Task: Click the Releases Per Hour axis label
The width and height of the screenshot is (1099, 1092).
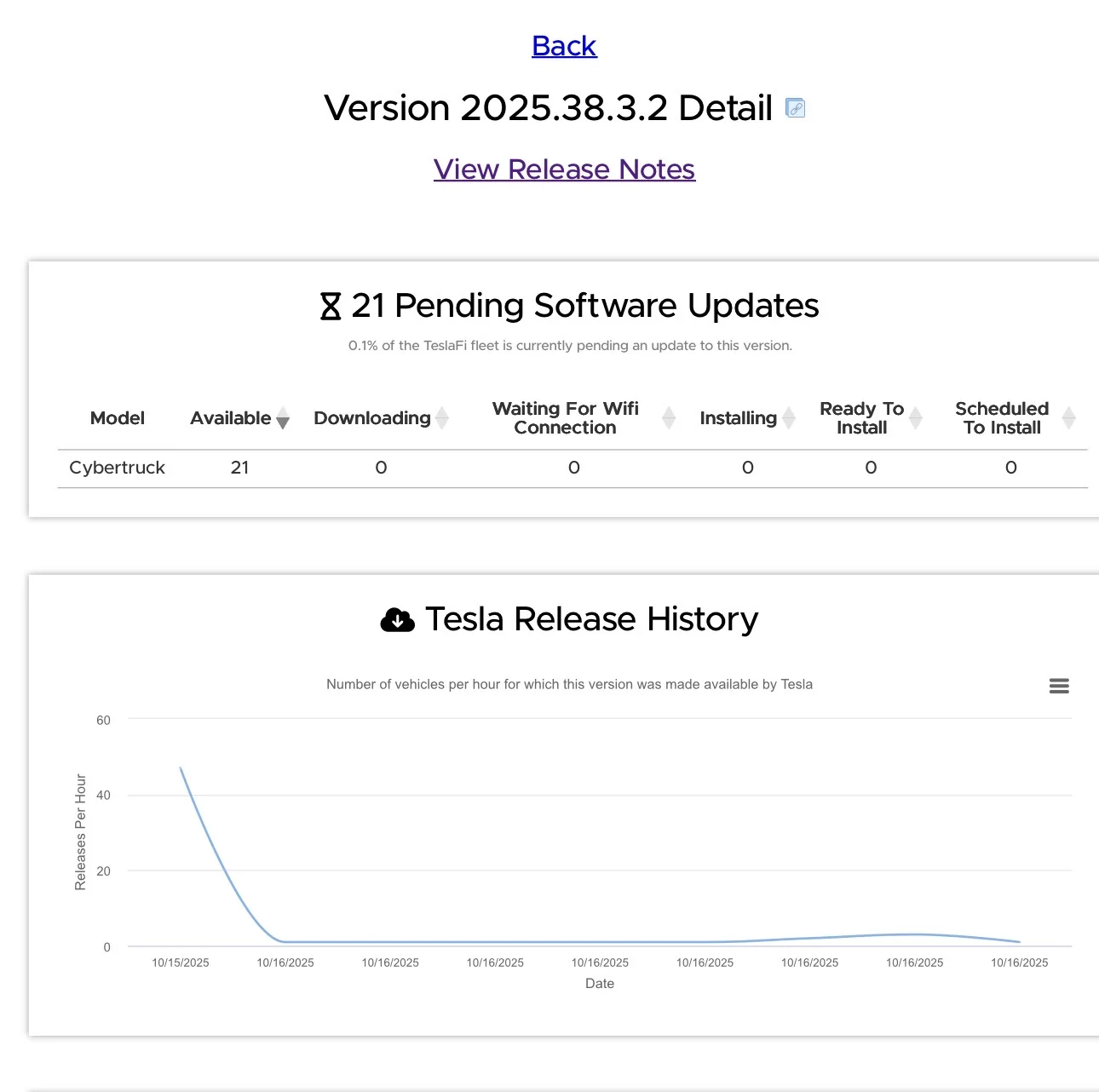Action: tap(81, 832)
